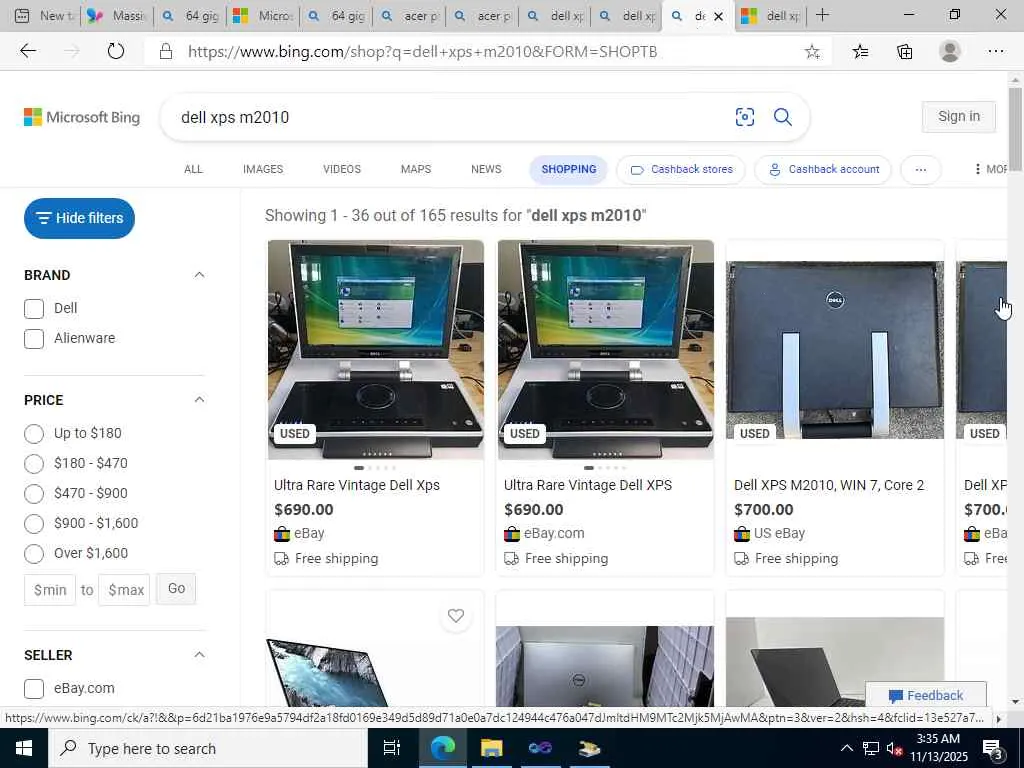Click the $max price input field

tap(124, 590)
